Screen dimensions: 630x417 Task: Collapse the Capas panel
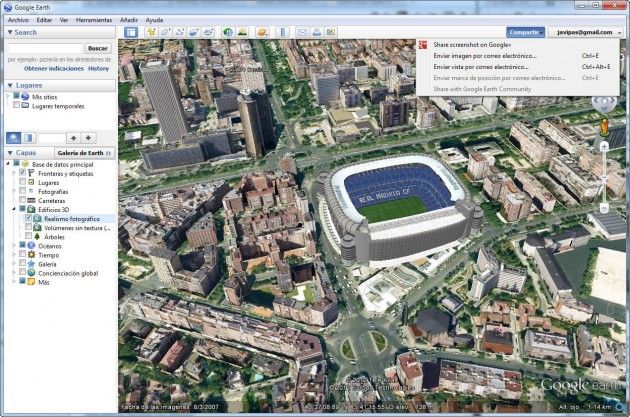(x=8, y=153)
